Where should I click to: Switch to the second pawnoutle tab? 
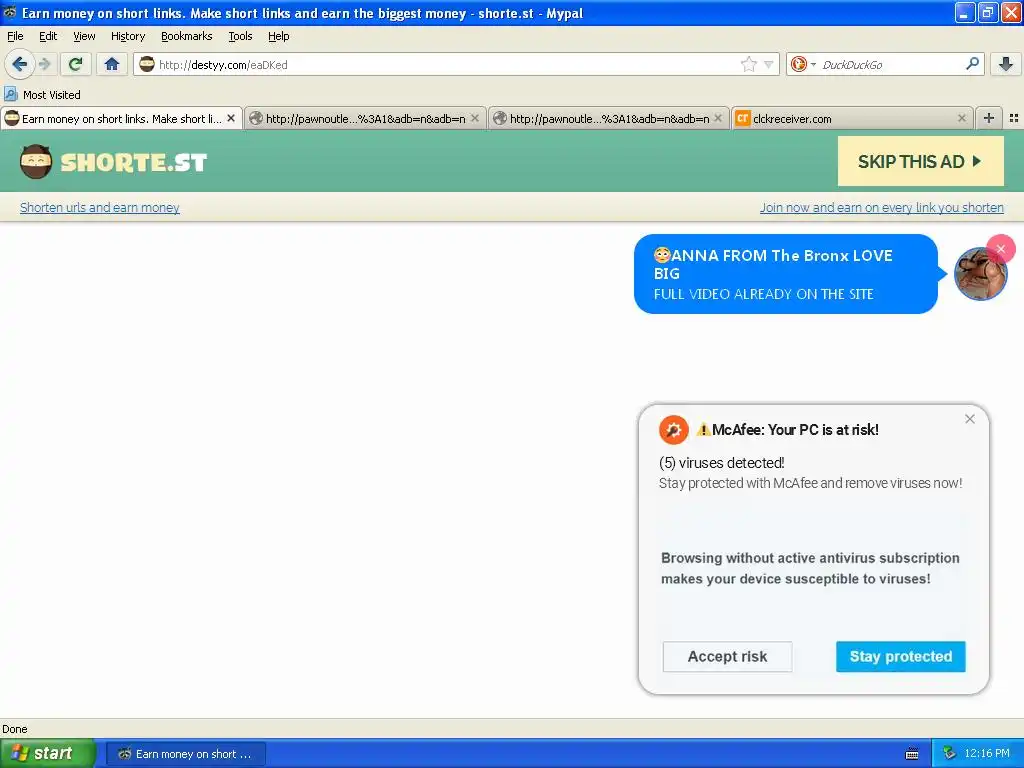(x=609, y=119)
